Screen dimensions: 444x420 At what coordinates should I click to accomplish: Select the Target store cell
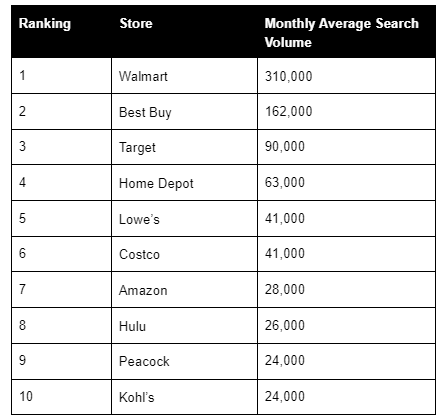[x=184, y=147]
